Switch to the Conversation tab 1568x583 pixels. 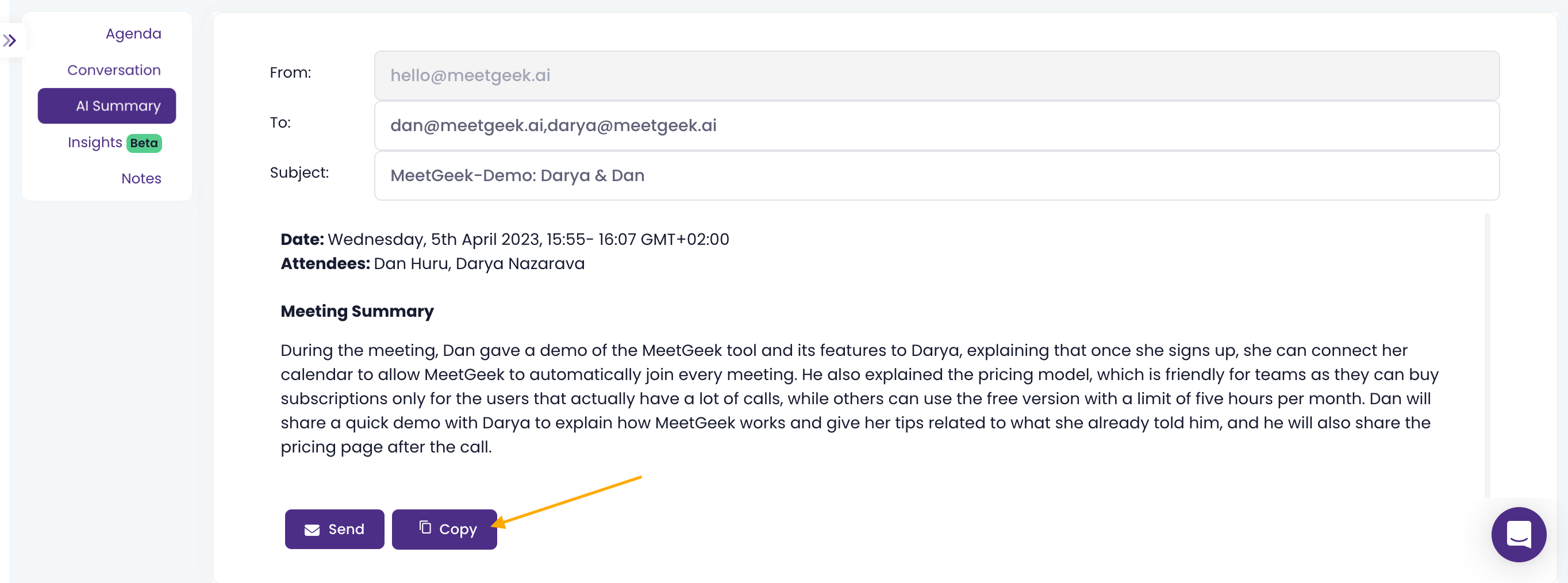click(x=114, y=70)
